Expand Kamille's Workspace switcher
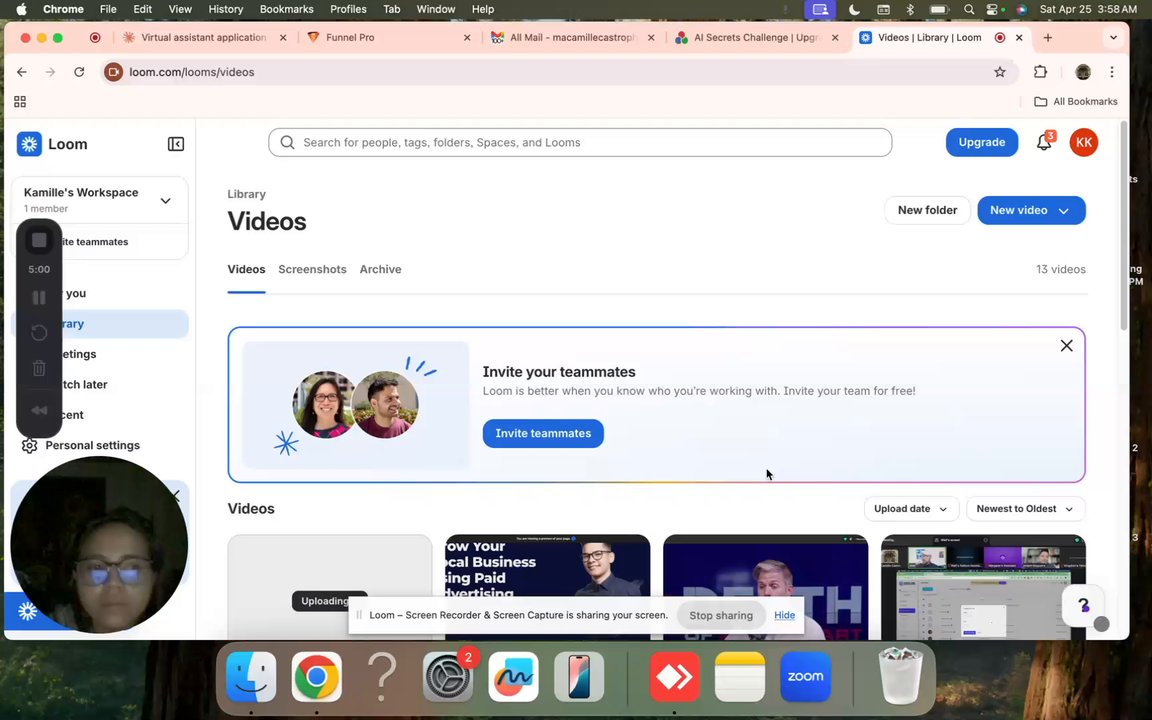 165,201
